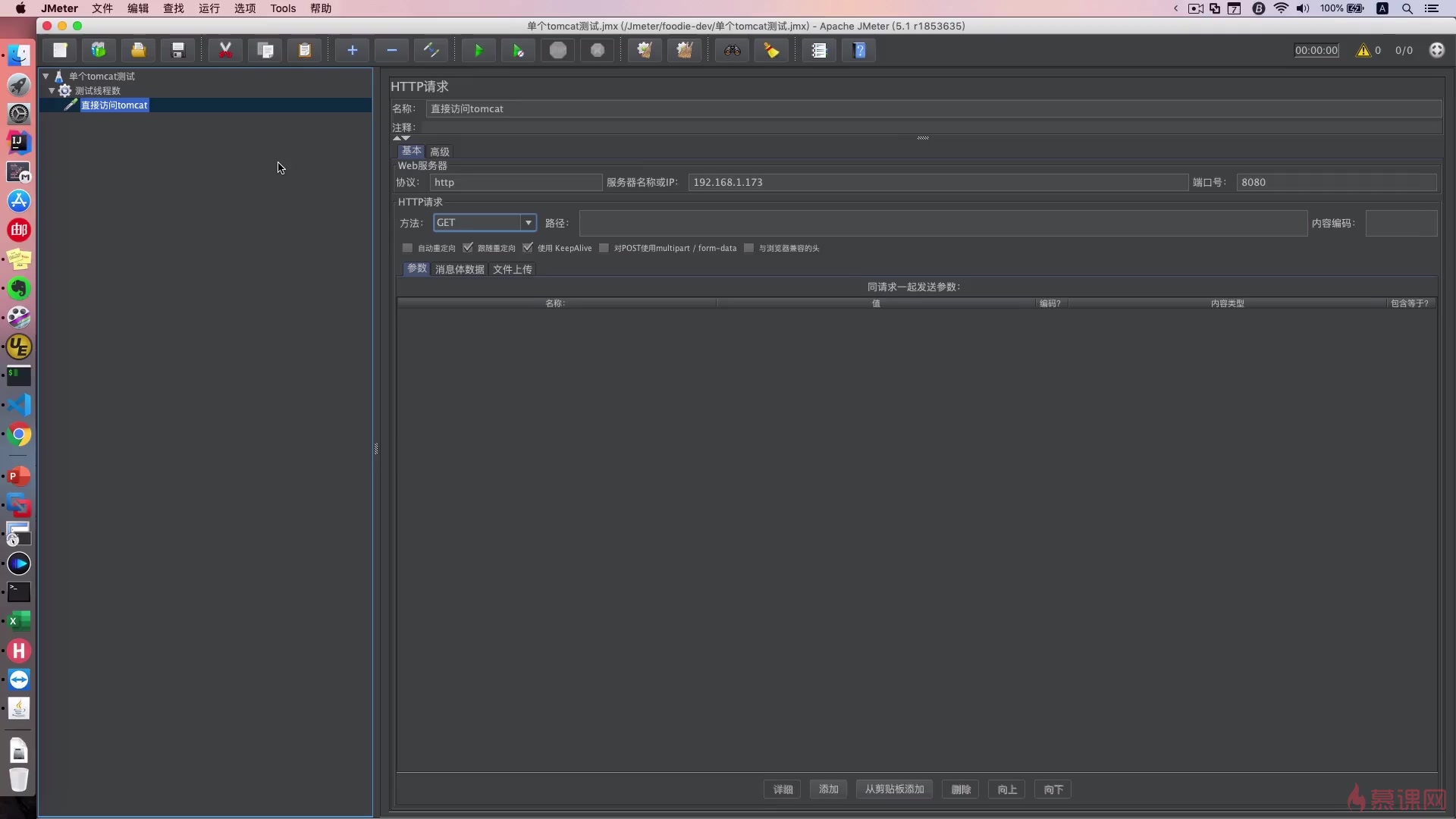Click the warning triangle log indicator

[1363, 50]
